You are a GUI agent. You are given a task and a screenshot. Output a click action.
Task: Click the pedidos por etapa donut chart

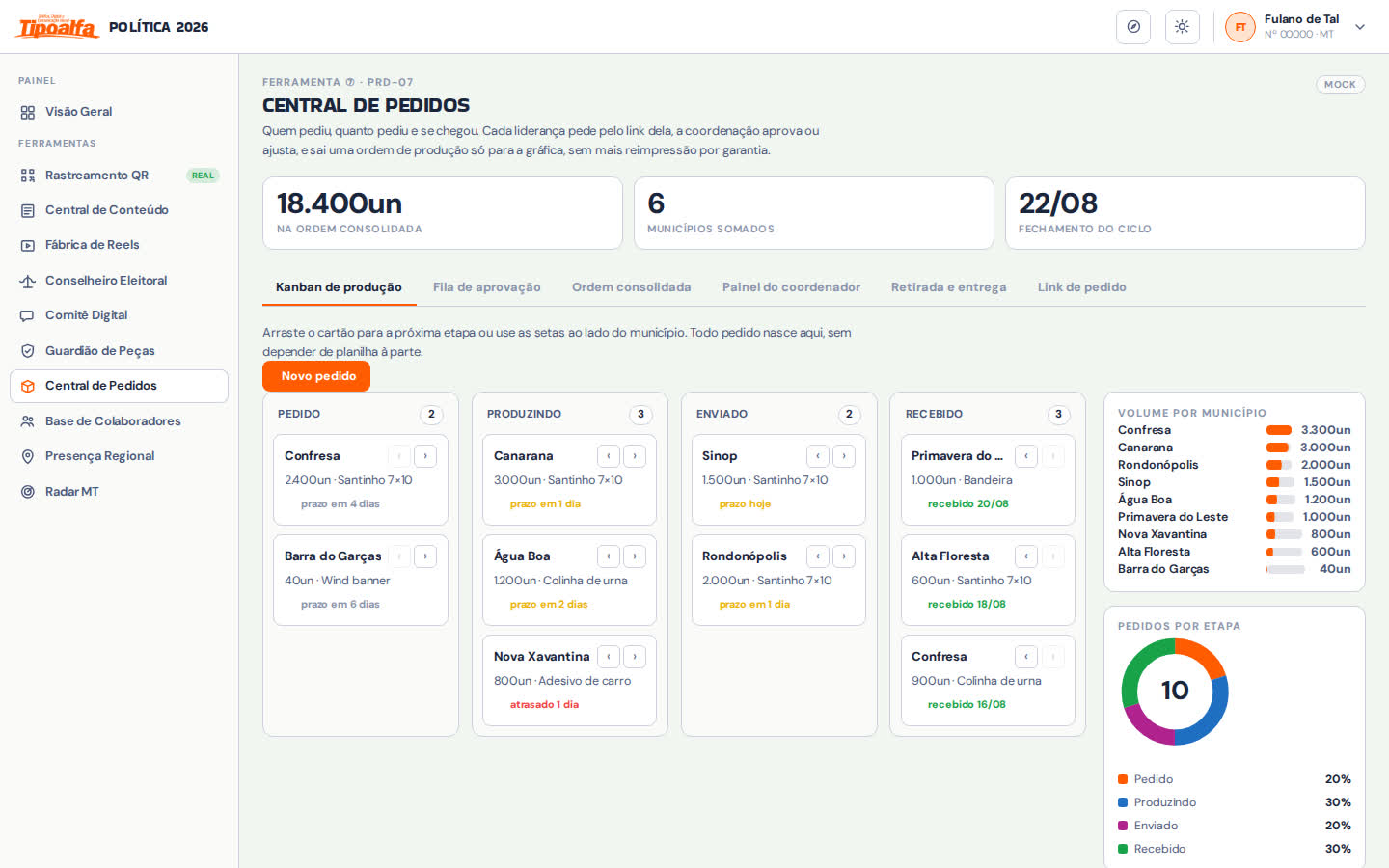(1175, 692)
